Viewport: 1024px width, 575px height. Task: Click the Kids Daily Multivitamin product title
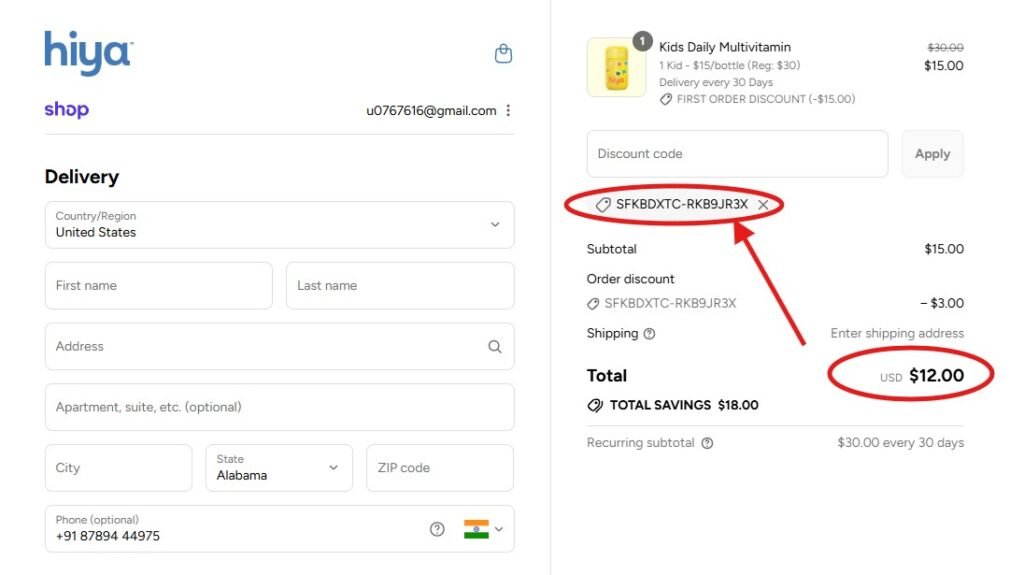[725, 47]
